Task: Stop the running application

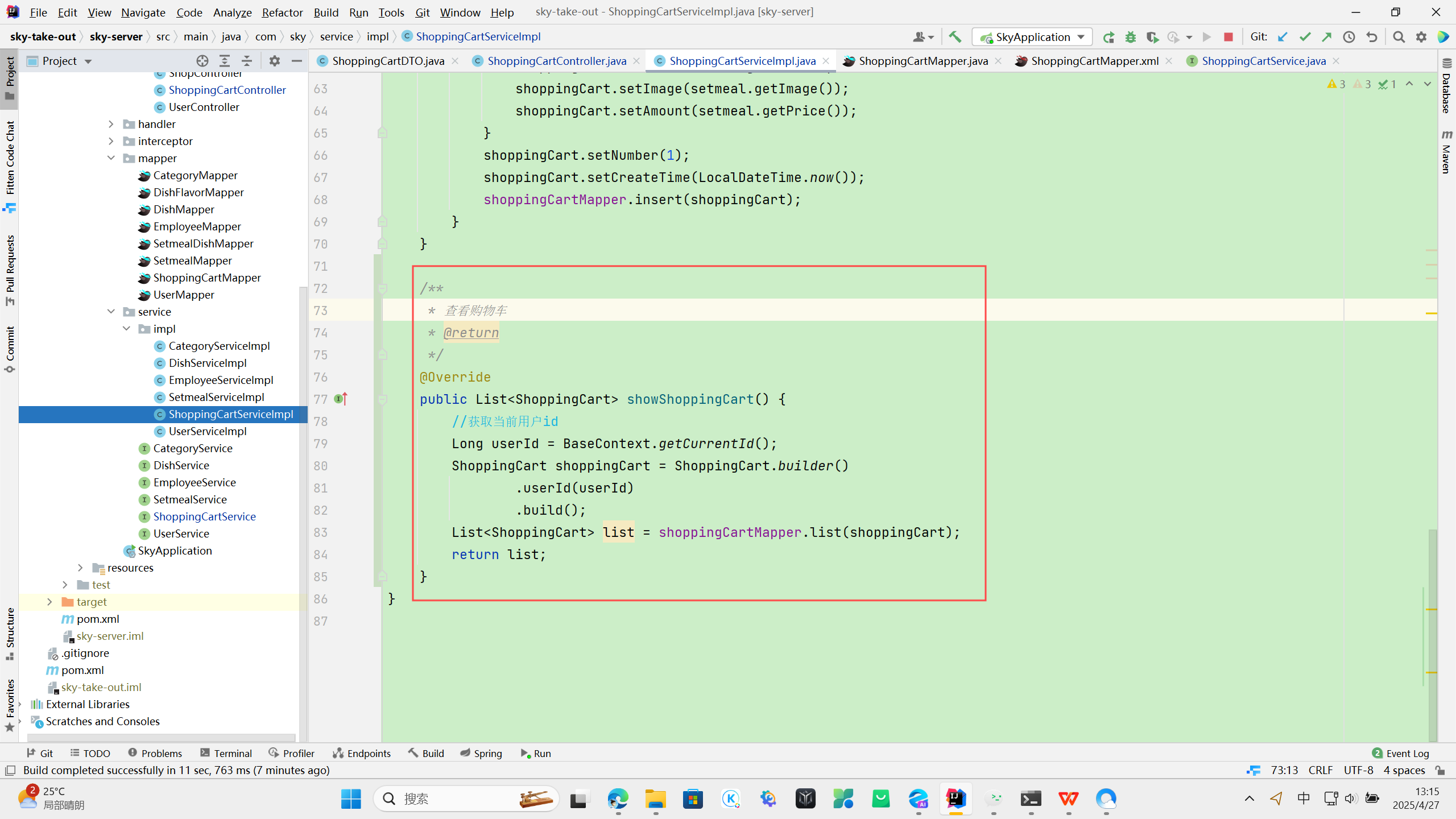Action: tap(1228, 37)
